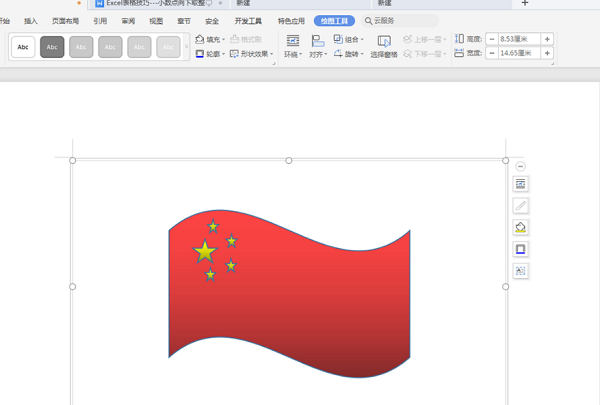The width and height of the screenshot is (600, 405).
Task: Open the shape effects (形状效果) dropdown
Action: pos(251,54)
